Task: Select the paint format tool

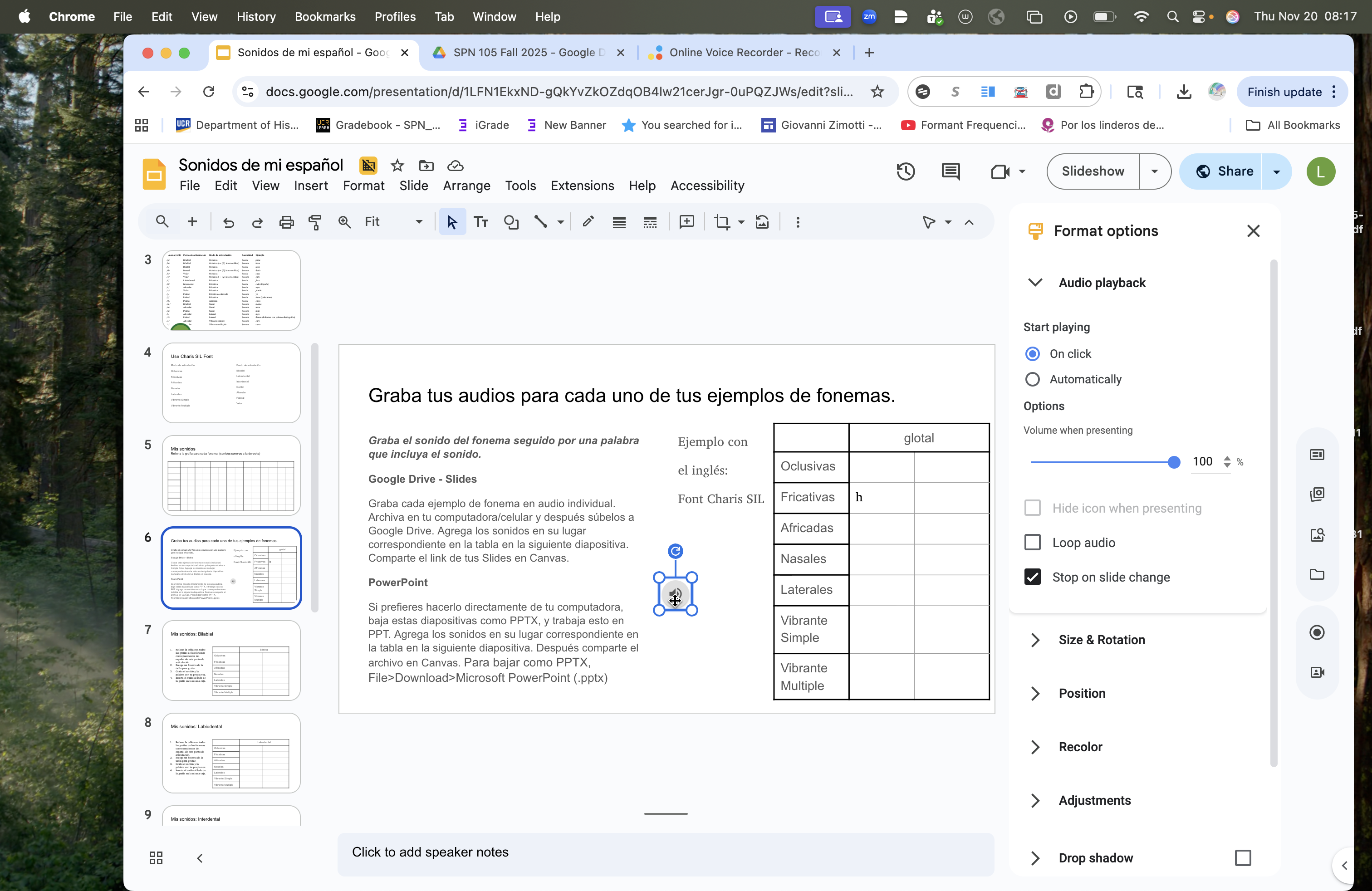Action: tap(315, 222)
